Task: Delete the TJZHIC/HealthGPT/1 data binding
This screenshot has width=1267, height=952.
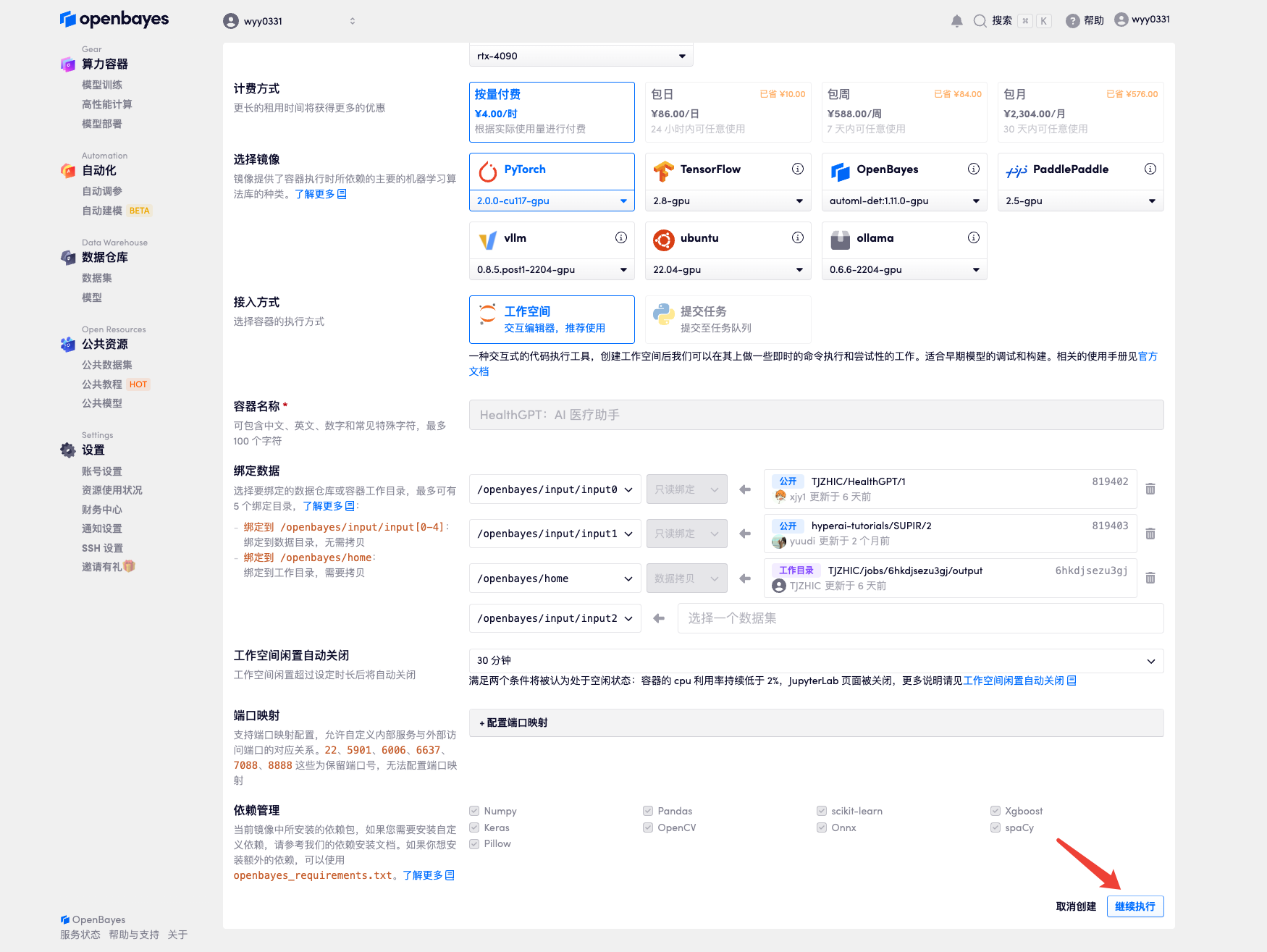Action: (1150, 489)
